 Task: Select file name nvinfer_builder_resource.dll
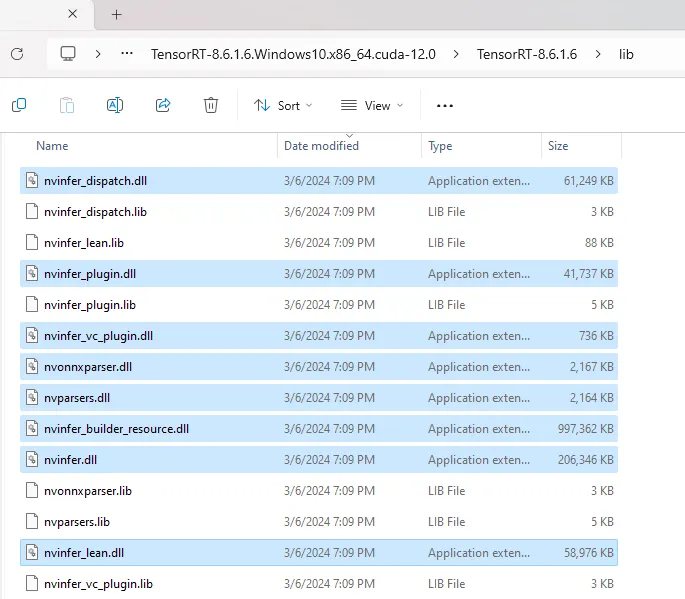[x=116, y=429]
